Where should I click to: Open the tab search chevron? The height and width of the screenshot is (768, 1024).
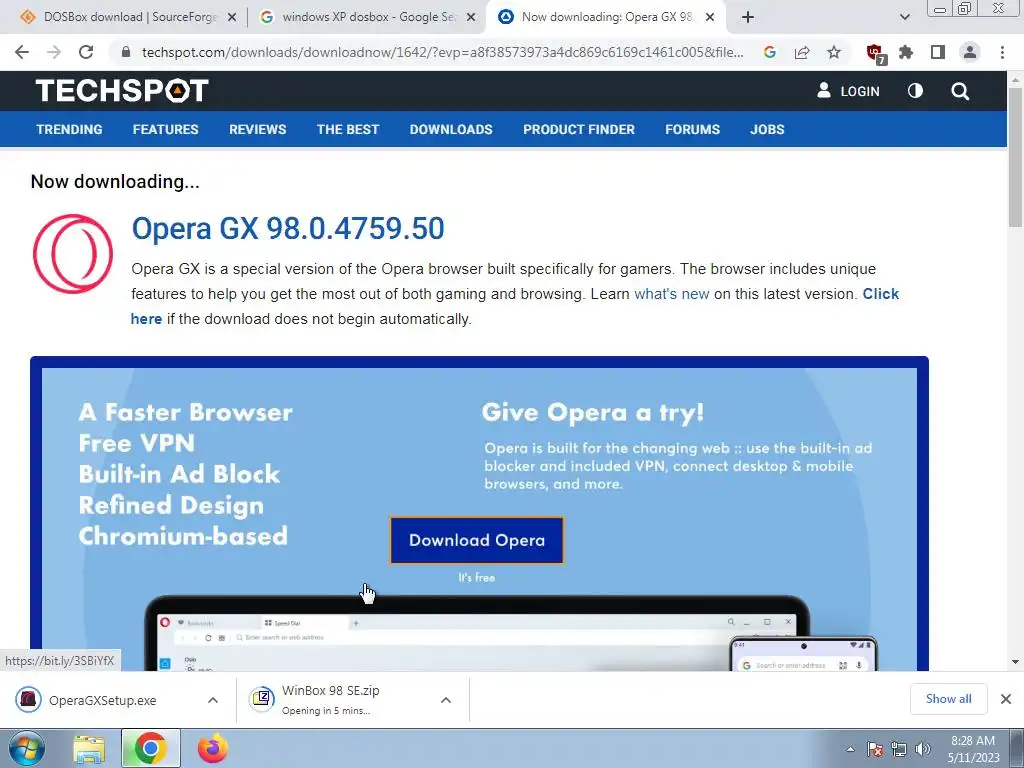[905, 18]
